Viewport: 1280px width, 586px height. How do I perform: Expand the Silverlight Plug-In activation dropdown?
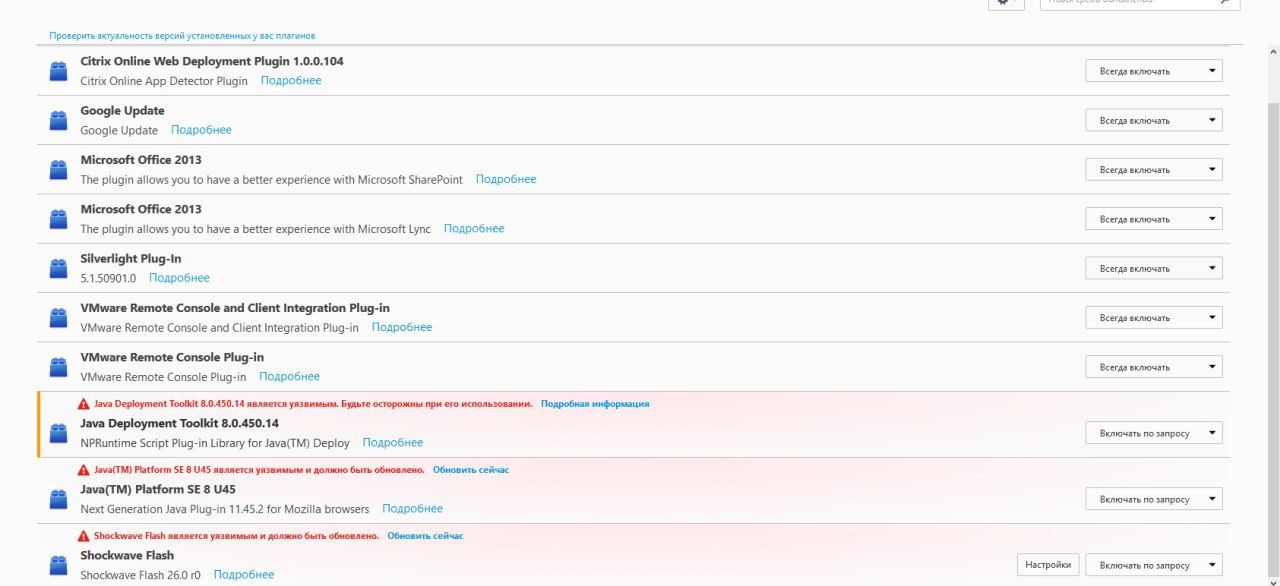(1154, 268)
